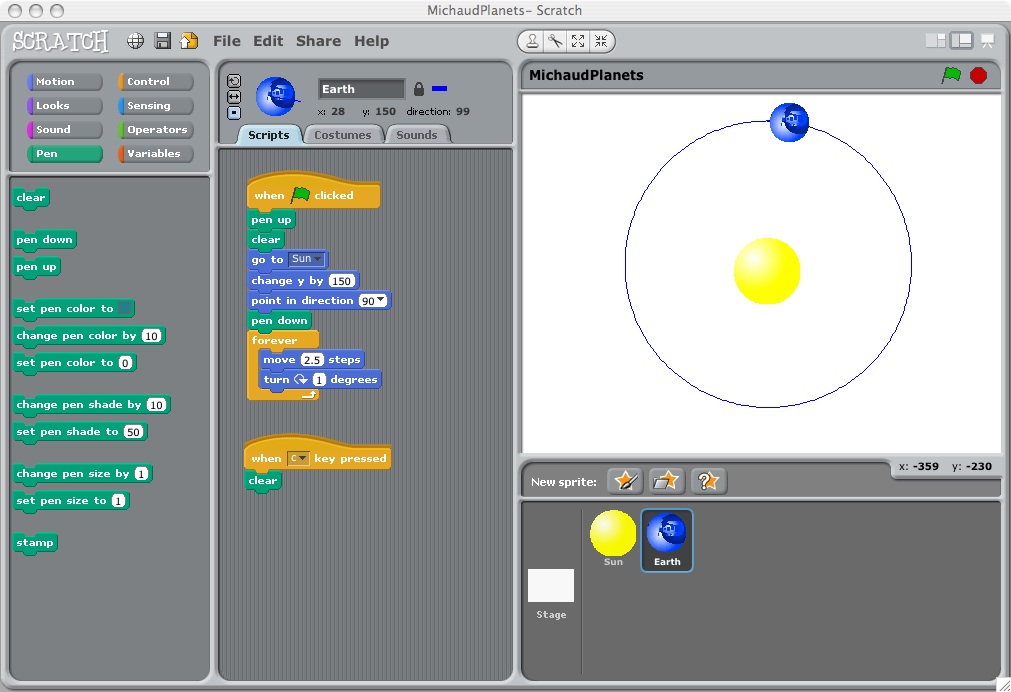The image size is (1011, 692).
Task: Select the Sound block category
Action: point(64,130)
